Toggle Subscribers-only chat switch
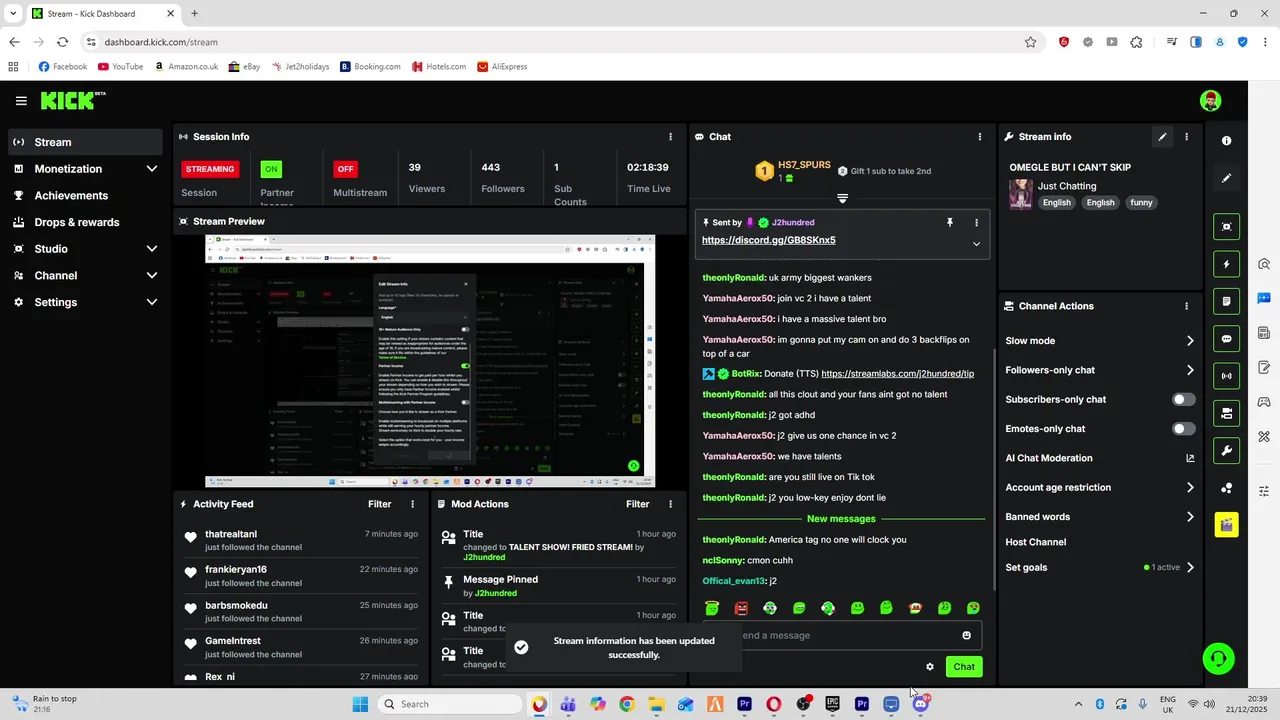Image resolution: width=1280 pixels, height=720 pixels. coord(1183,399)
